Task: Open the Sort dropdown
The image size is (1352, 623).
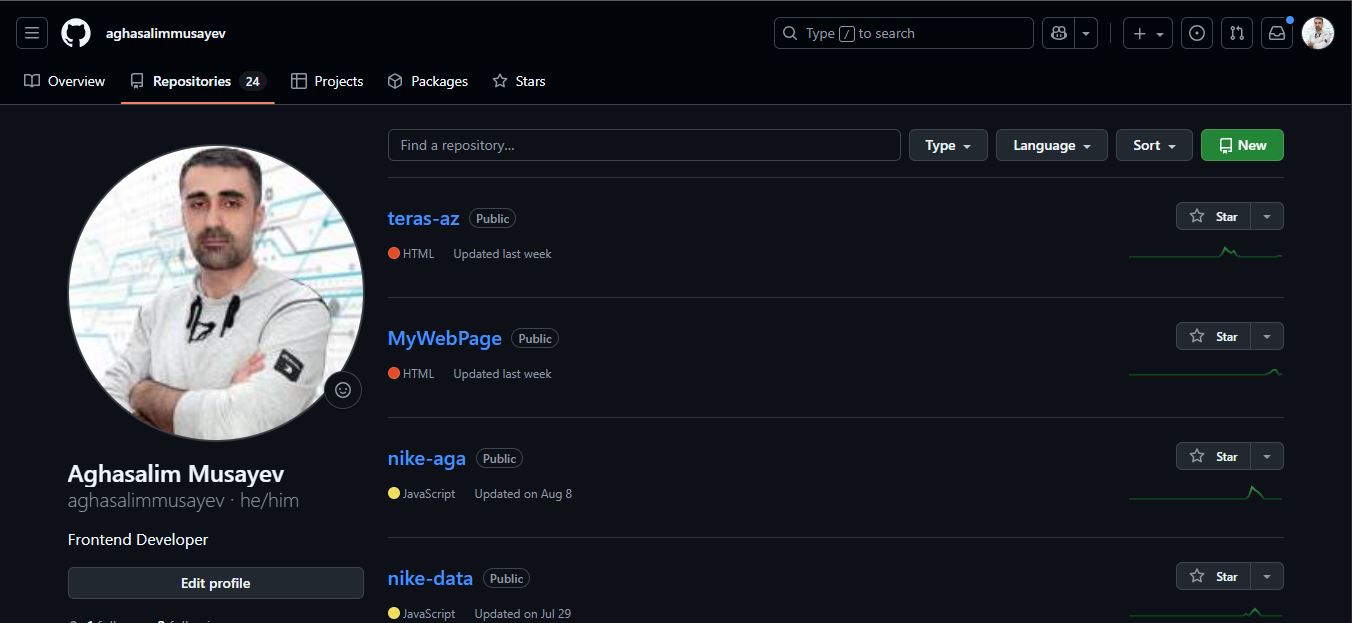Action: pos(1154,145)
